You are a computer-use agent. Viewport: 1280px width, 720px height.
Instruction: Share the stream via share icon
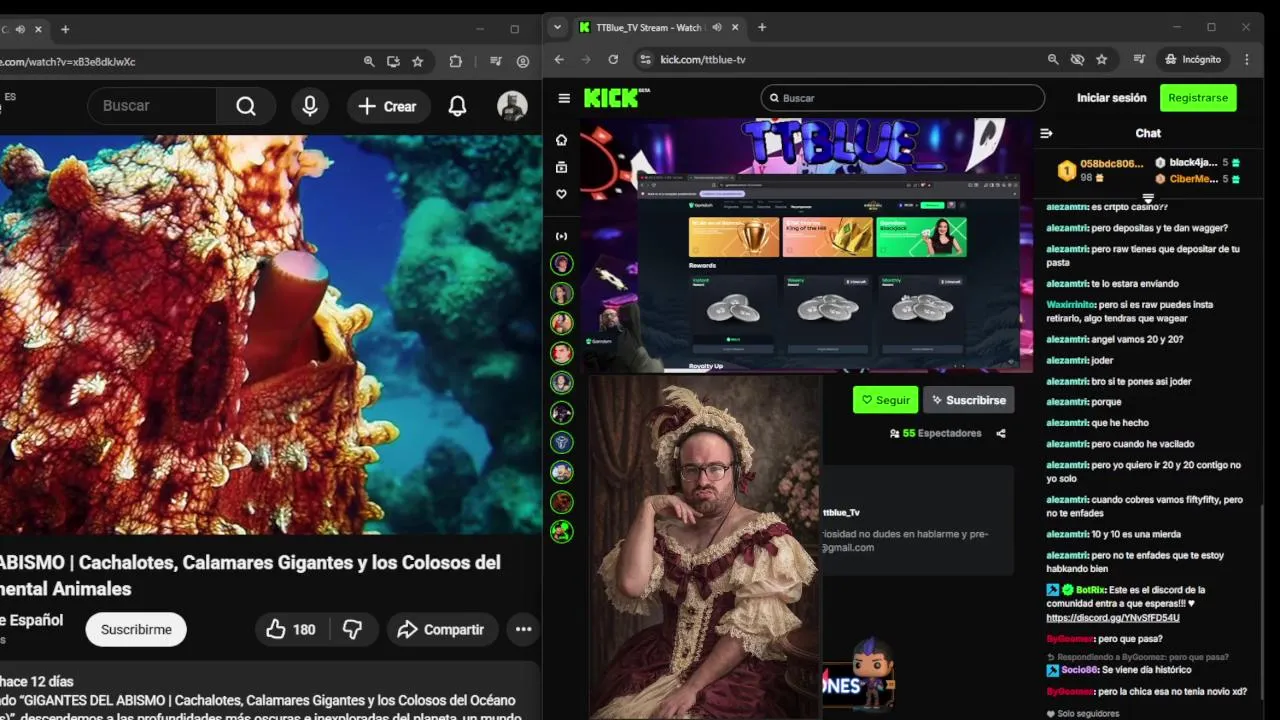(x=1001, y=433)
